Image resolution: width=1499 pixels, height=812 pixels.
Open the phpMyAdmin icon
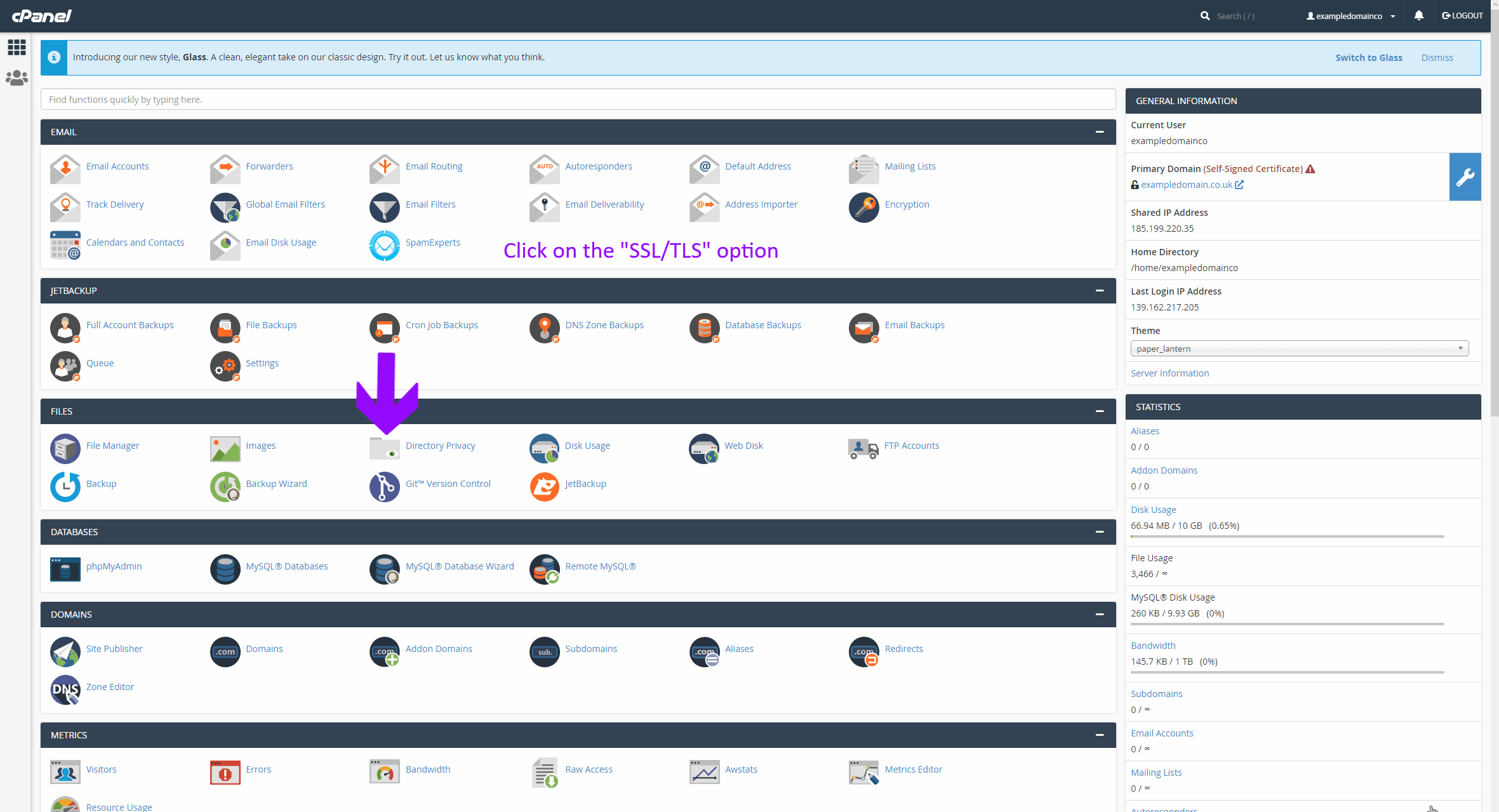[65, 569]
